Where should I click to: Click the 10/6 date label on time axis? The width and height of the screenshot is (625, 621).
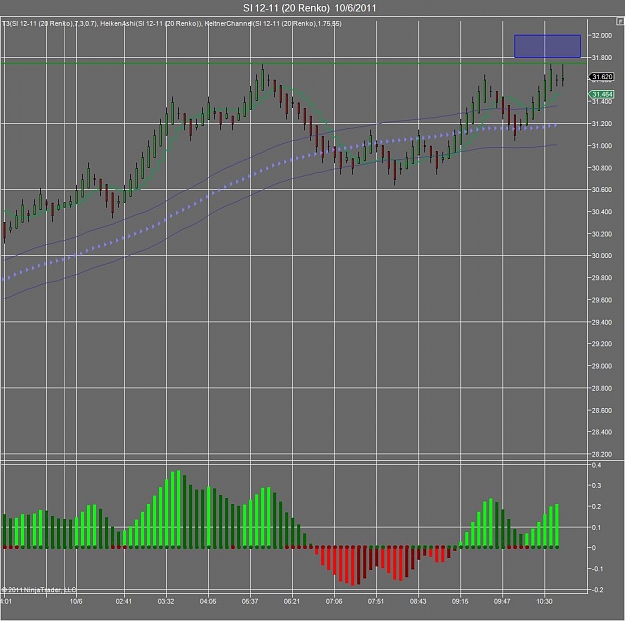click(x=76, y=601)
